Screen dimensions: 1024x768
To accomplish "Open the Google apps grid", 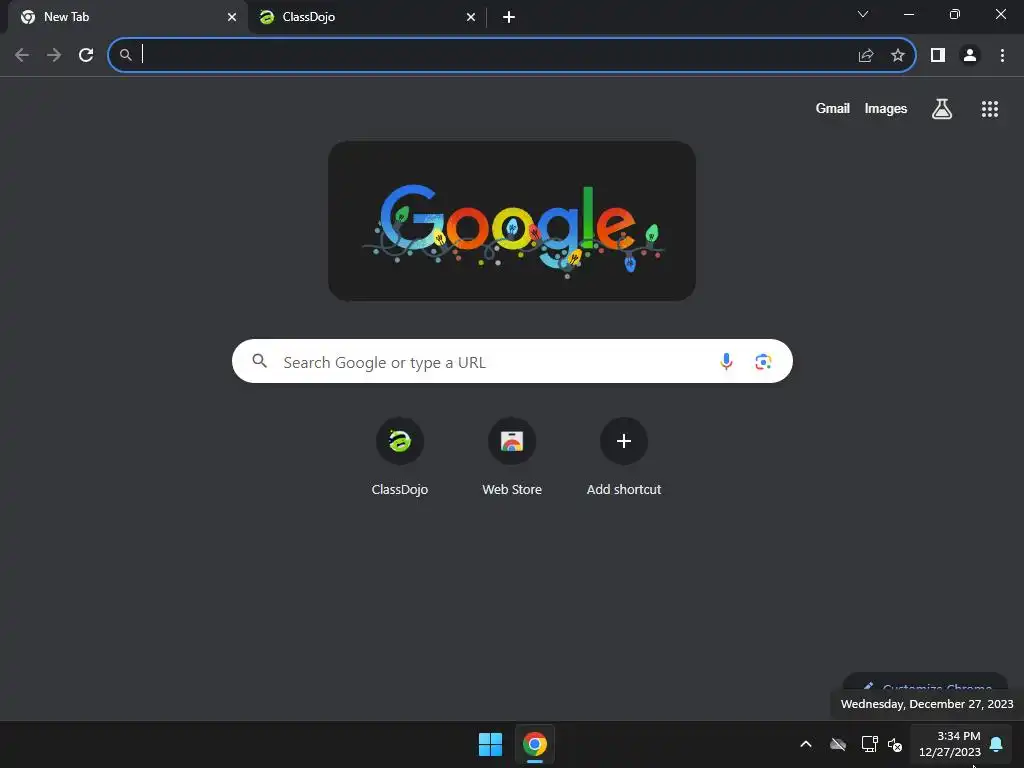I will tap(990, 109).
